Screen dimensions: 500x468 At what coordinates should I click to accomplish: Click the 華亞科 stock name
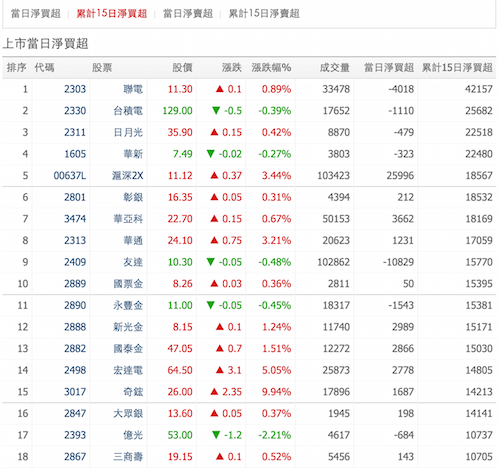click(x=128, y=219)
